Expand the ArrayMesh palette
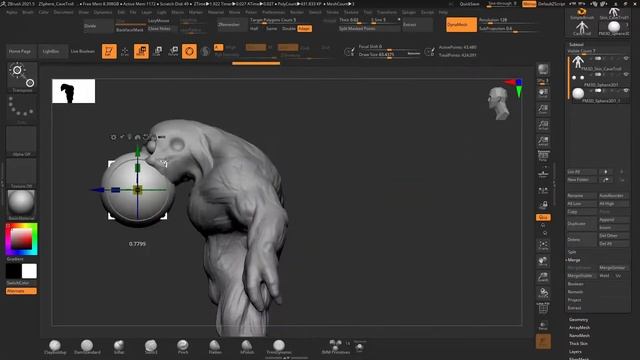This screenshot has width=640, height=360. (x=580, y=328)
